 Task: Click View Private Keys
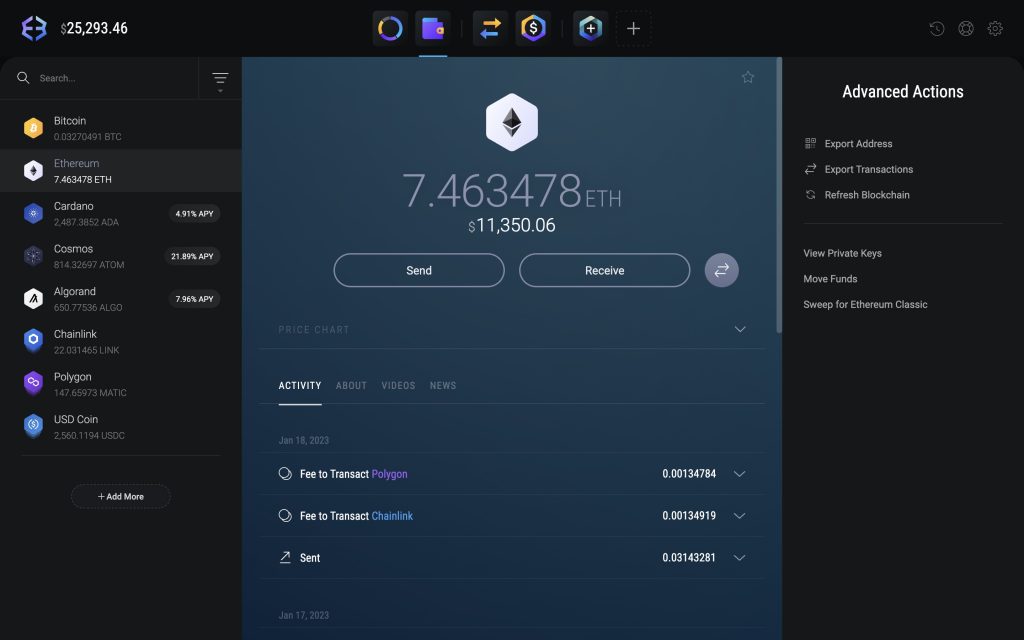[x=842, y=253]
